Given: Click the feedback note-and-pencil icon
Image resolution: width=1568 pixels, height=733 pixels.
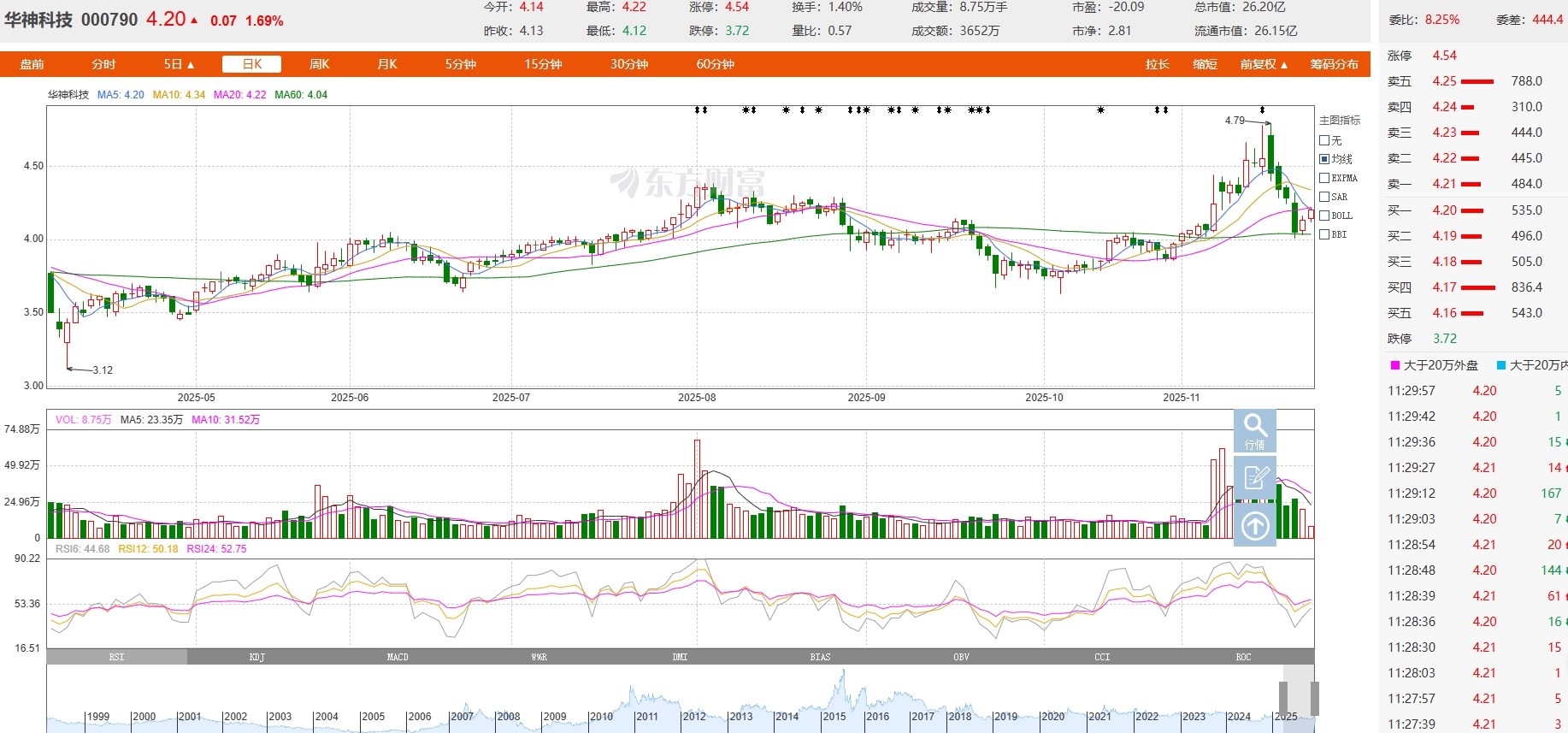Looking at the screenshot, I should click(1255, 477).
